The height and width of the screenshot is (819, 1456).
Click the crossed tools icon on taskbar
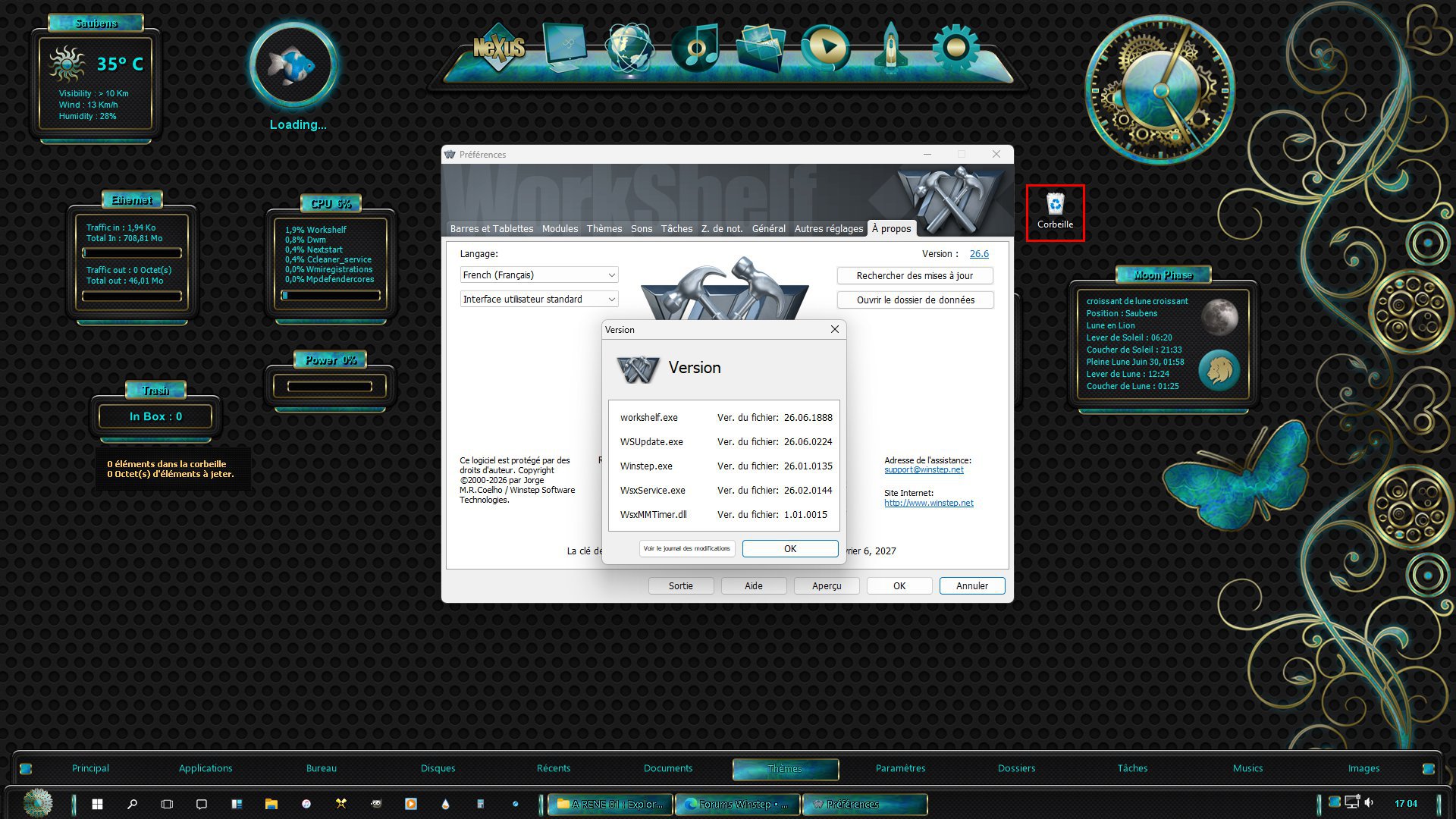(x=341, y=804)
